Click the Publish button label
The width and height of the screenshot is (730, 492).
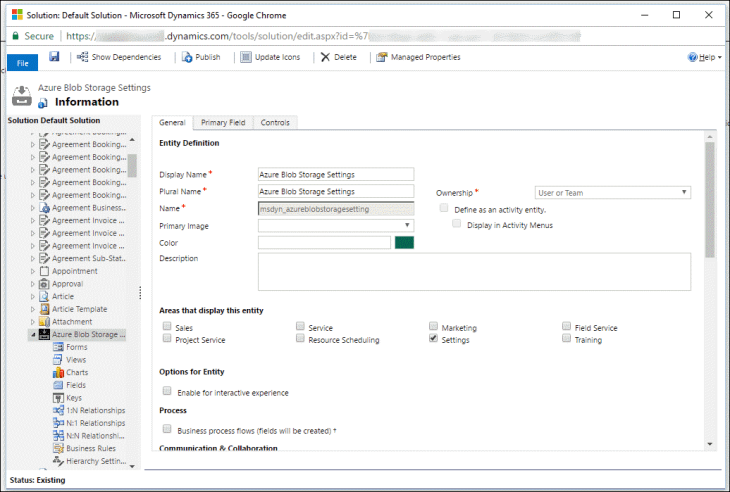click(208, 57)
